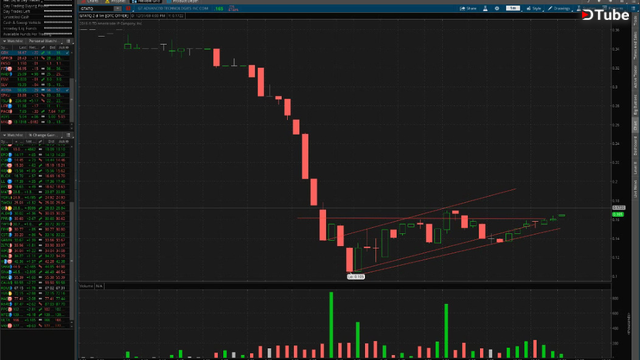The height and width of the screenshot is (360, 640).
Task: Click the Share button in chart toolbar
Action: coord(468,9)
